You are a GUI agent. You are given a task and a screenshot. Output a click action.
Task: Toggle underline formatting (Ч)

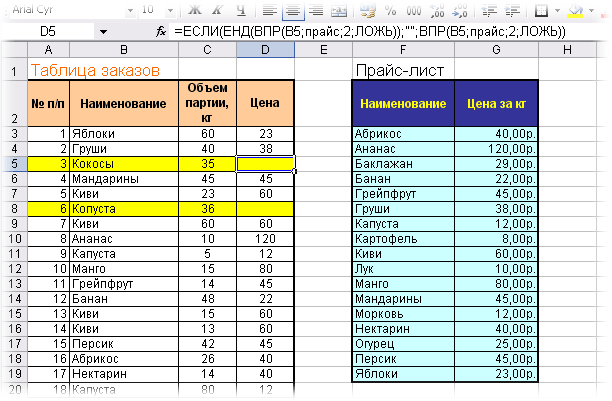coord(241,11)
